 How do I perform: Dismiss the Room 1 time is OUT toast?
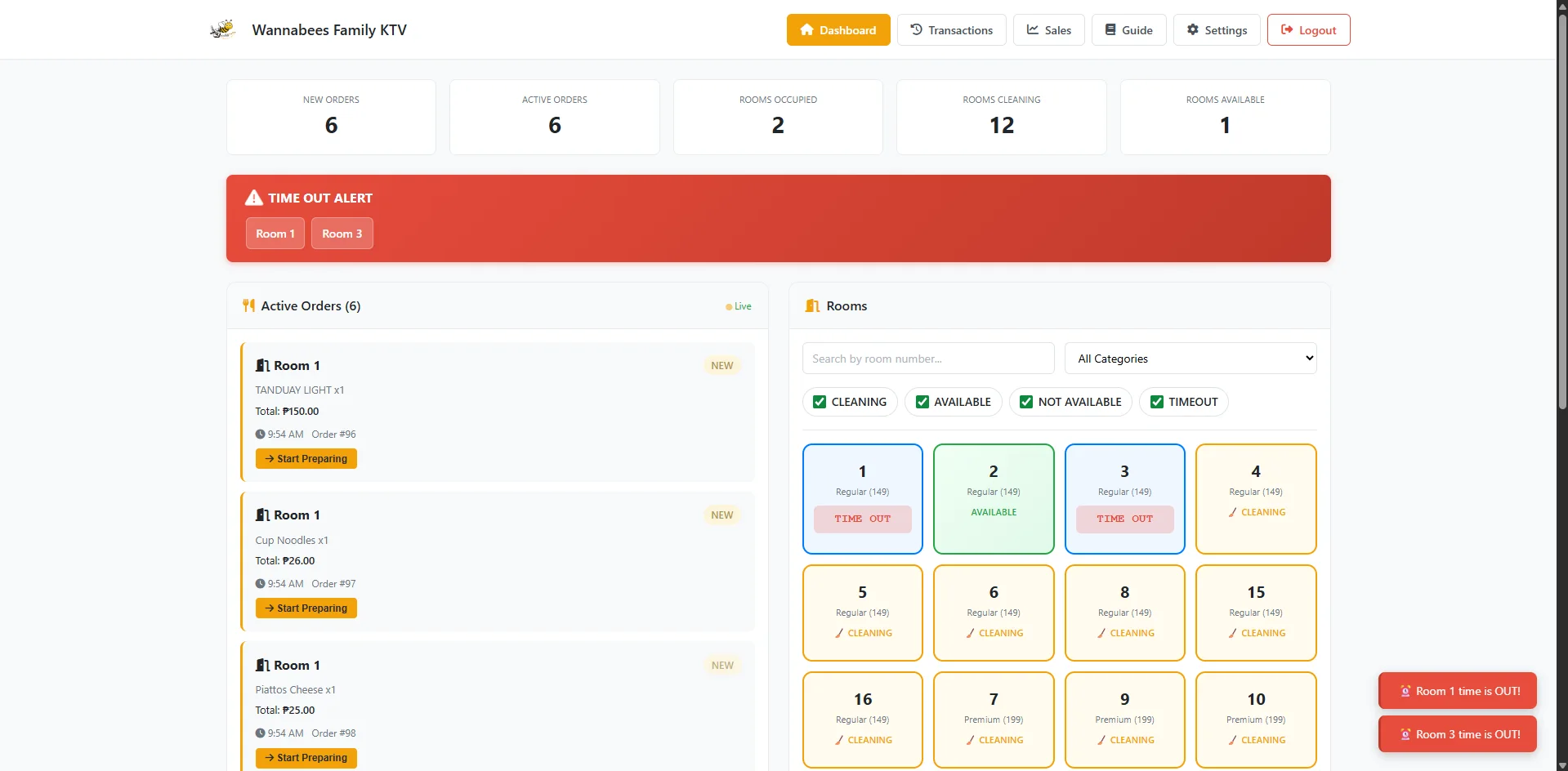[x=1458, y=691]
